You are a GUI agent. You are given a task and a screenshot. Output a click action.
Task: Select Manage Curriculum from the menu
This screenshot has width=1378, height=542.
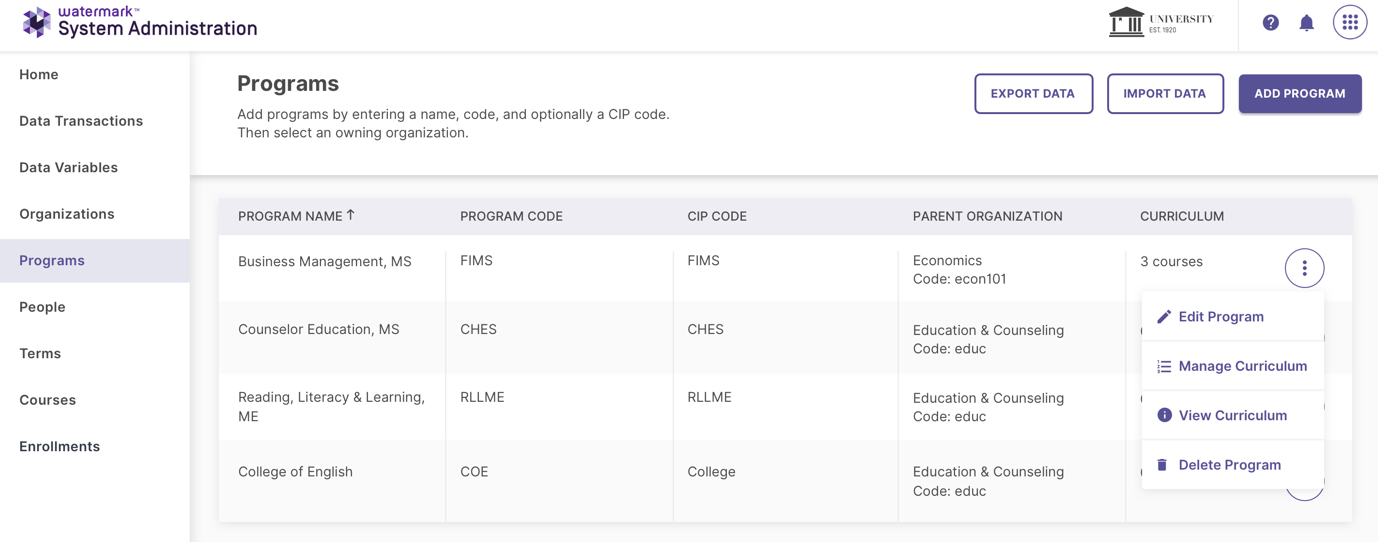[x=1233, y=366]
